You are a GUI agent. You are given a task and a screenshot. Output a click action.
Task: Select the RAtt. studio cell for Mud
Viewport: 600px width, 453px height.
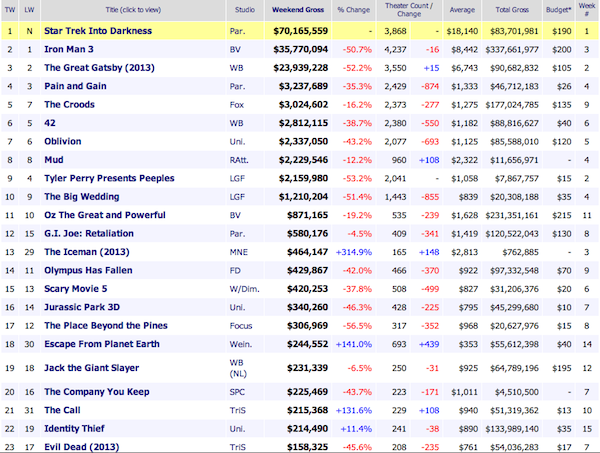pos(239,160)
